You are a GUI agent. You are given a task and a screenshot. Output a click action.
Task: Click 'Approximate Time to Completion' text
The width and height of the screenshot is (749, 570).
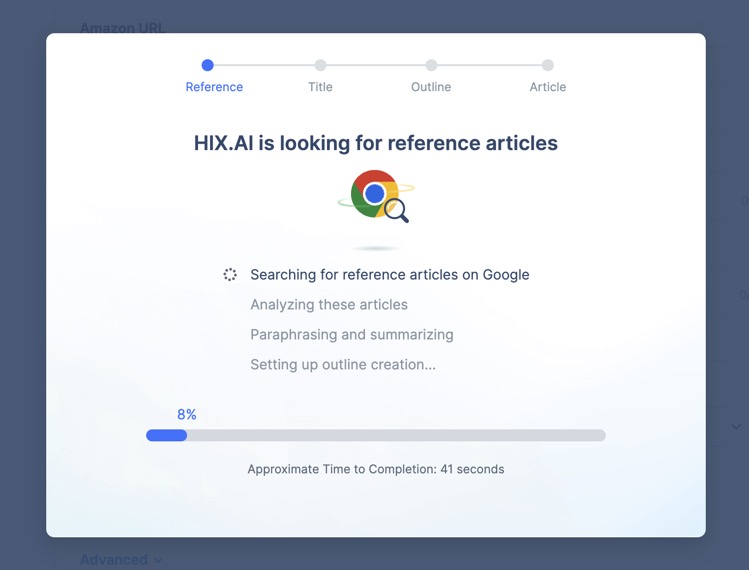point(376,469)
